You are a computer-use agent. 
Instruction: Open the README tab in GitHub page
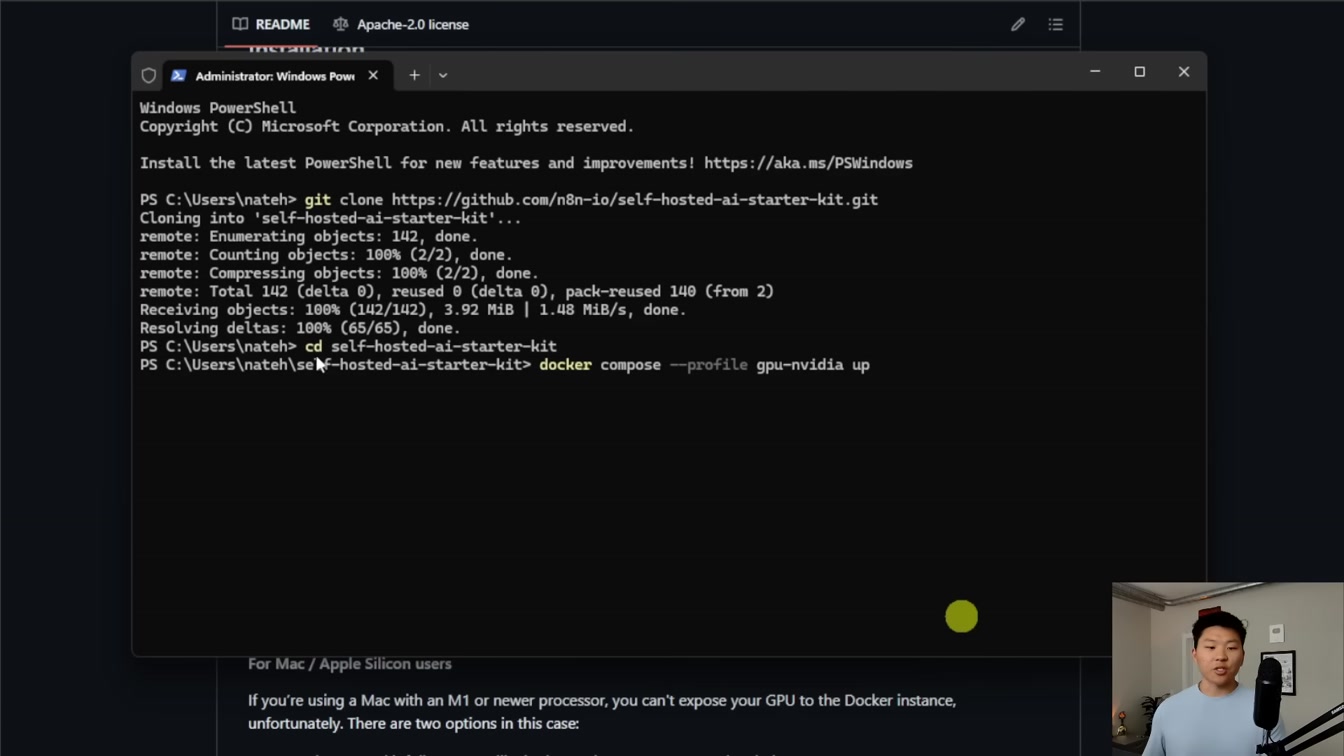(x=271, y=24)
